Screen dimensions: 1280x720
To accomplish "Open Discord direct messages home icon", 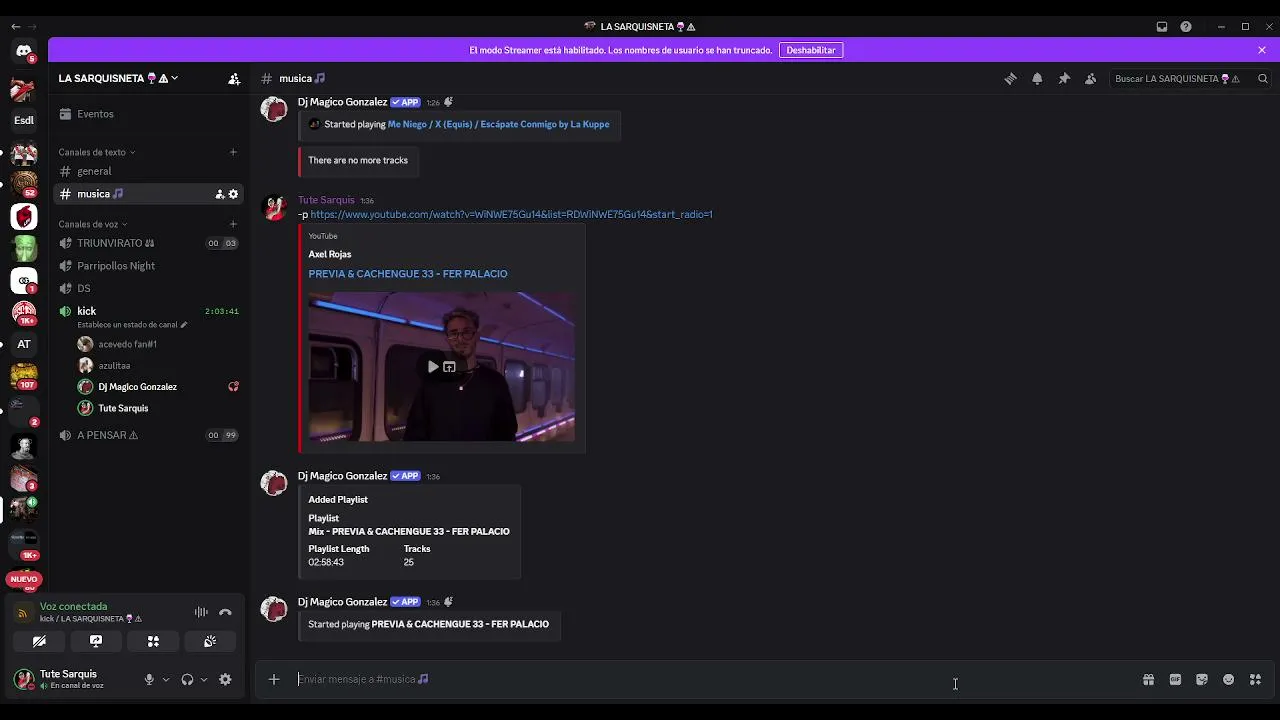I will click(24, 50).
